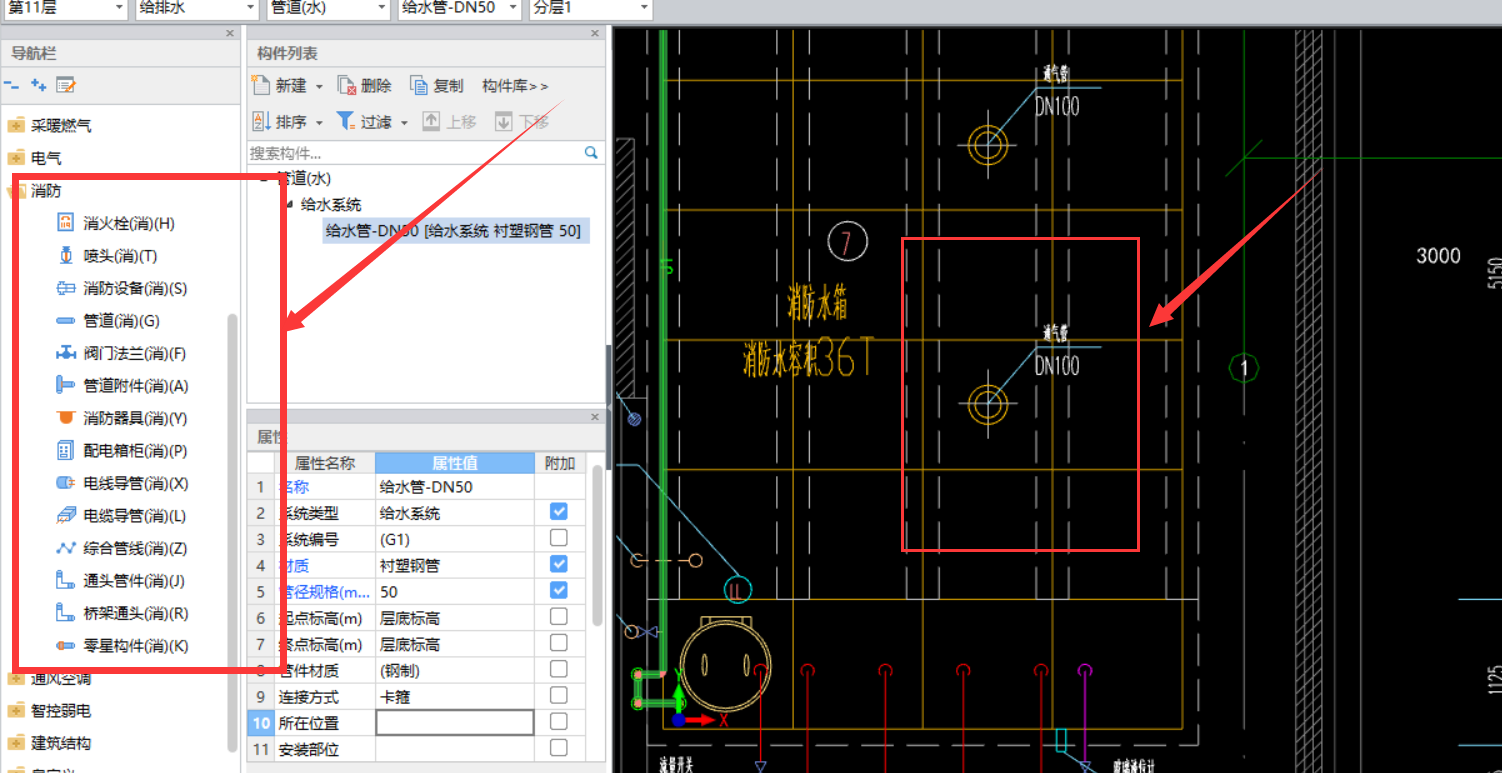
Task: Check 附加 checkbox for 系统编号 row
Action: tap(559, 538)
